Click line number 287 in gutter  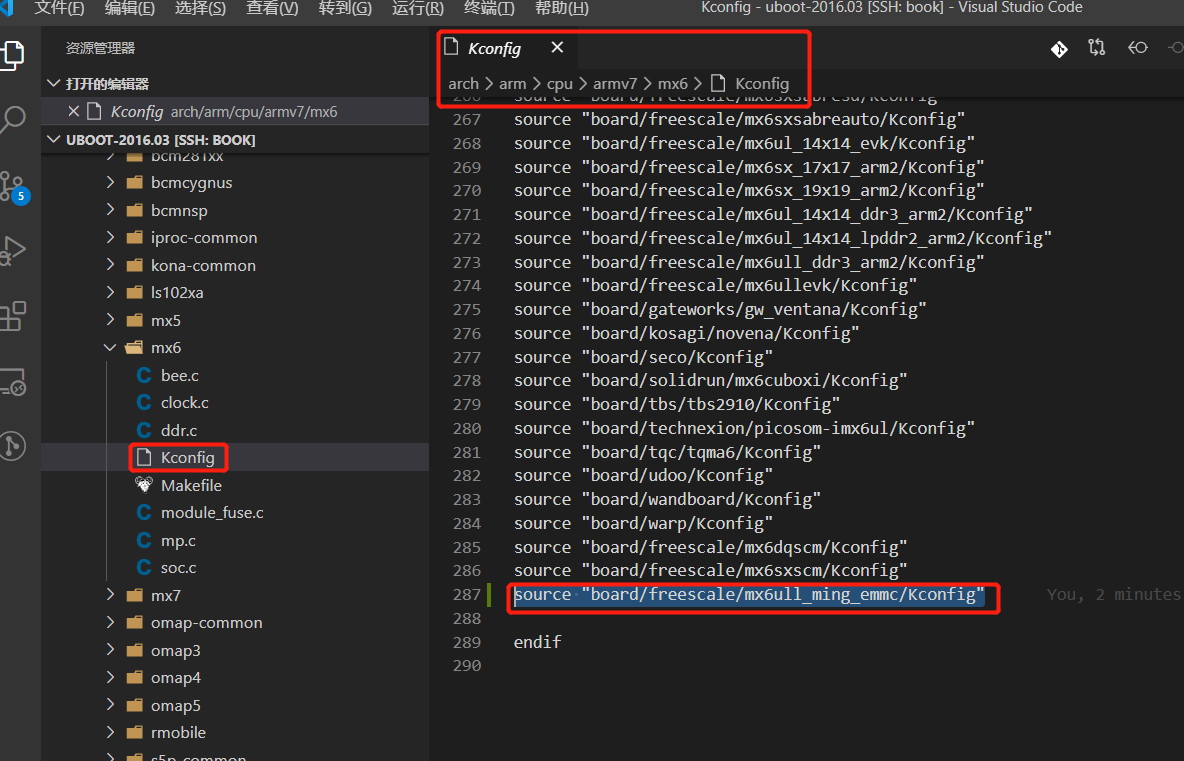(467, 595)
